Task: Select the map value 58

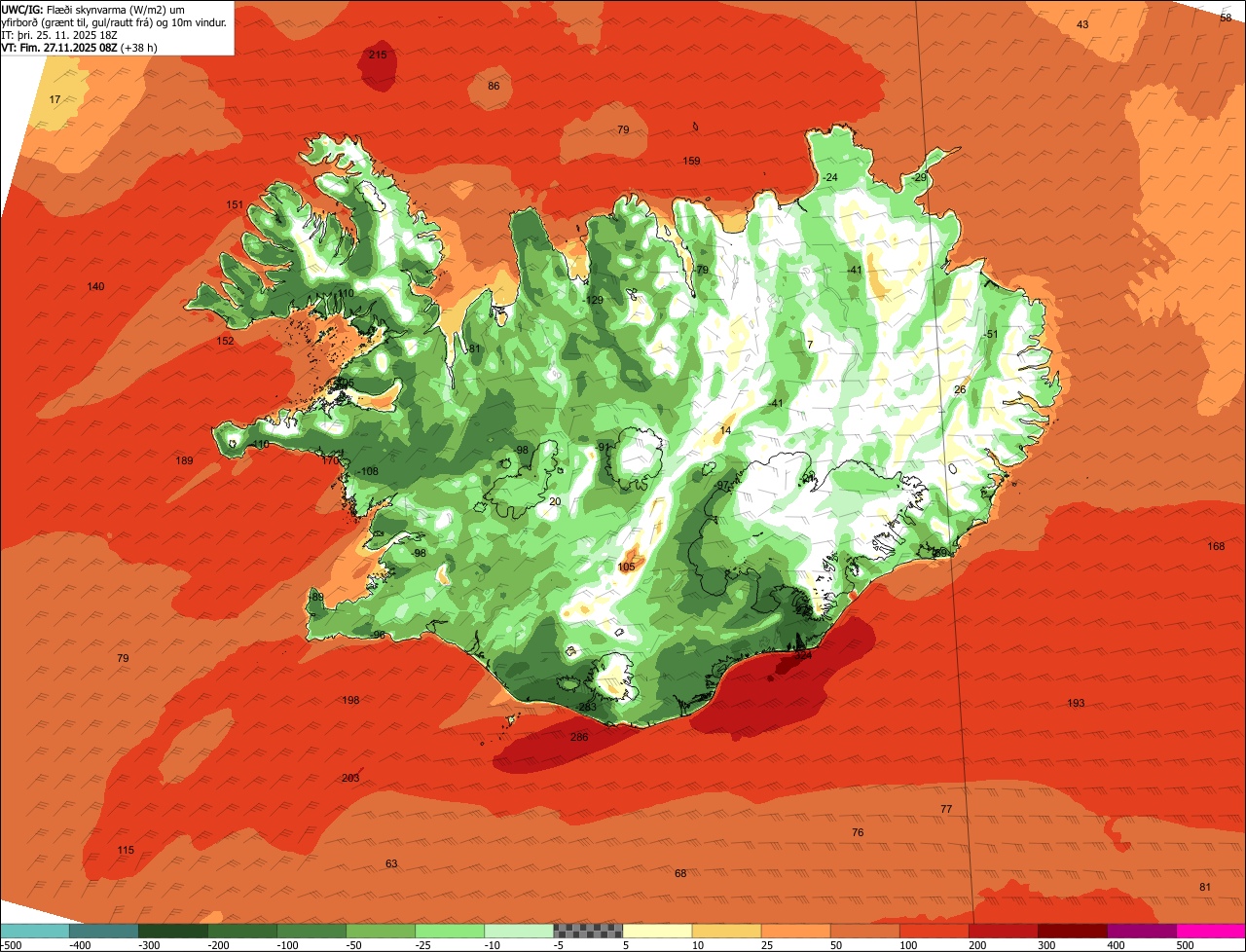Action: click(1226, 17)
